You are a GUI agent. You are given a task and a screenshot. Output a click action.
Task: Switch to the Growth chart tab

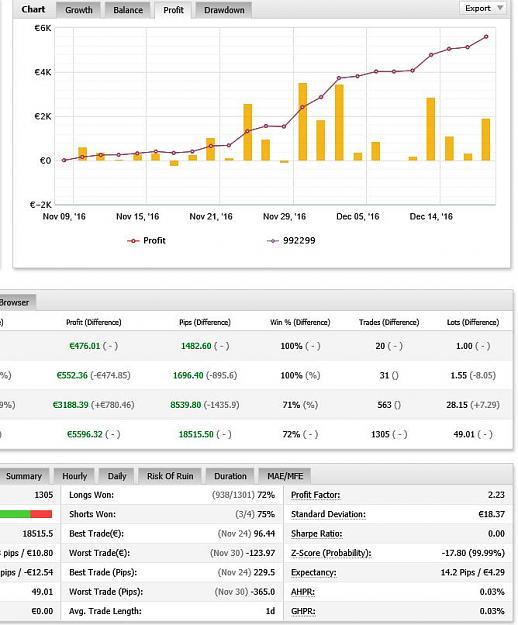(78, 10)
